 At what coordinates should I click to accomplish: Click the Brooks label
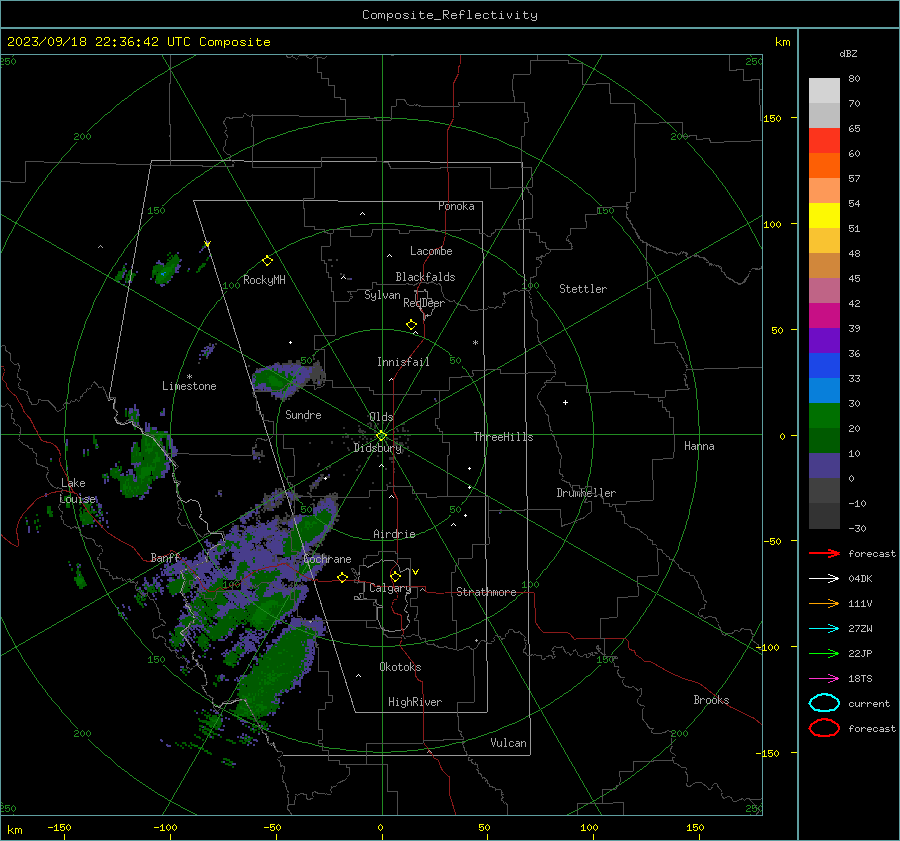click(711, 700)
